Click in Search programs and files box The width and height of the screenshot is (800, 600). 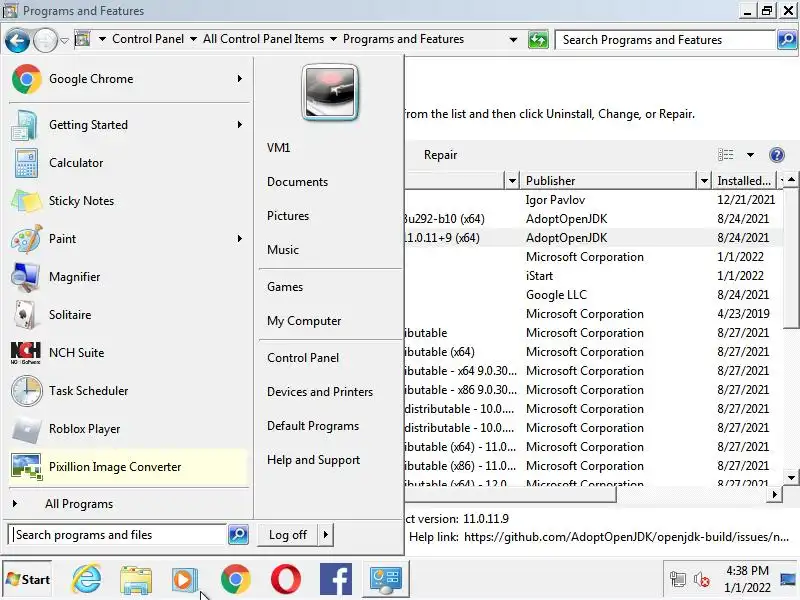[118, 535]
